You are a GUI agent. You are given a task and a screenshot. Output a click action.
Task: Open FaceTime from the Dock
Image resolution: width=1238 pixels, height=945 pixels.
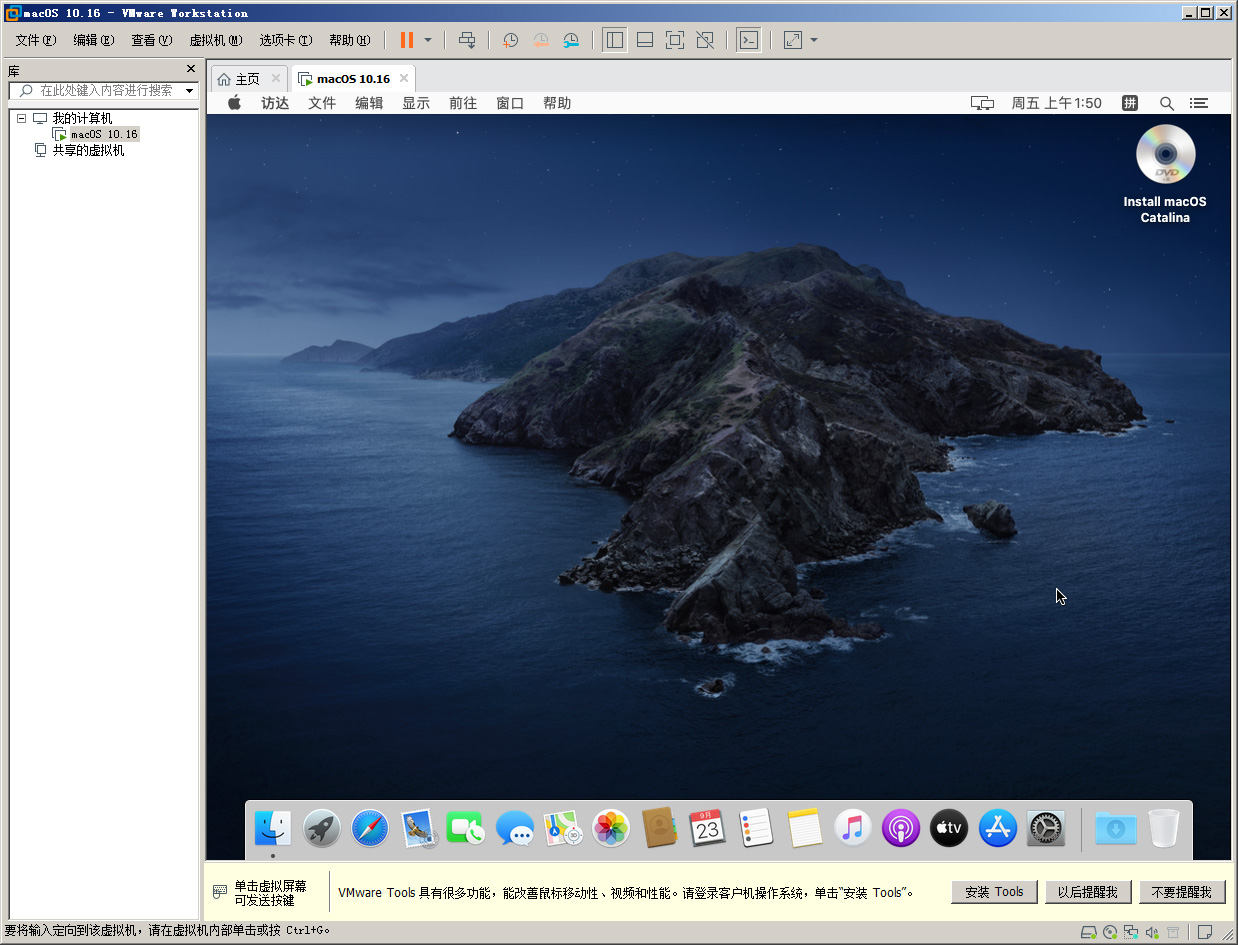coord(466,828)
